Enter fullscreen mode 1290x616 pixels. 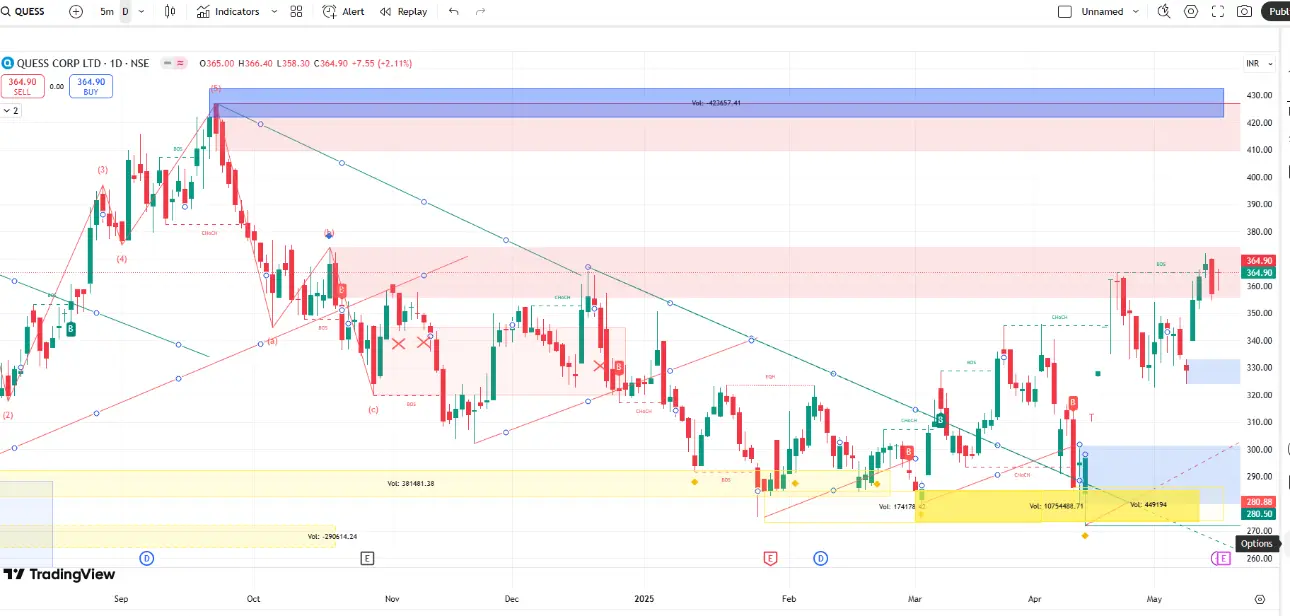point(1218,12)
